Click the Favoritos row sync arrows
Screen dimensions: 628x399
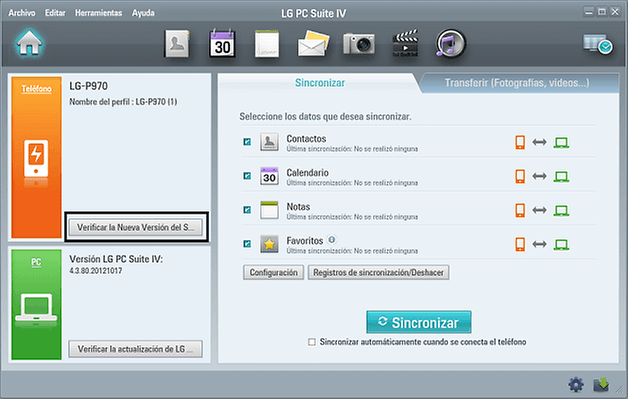click(x=539, y=244)
